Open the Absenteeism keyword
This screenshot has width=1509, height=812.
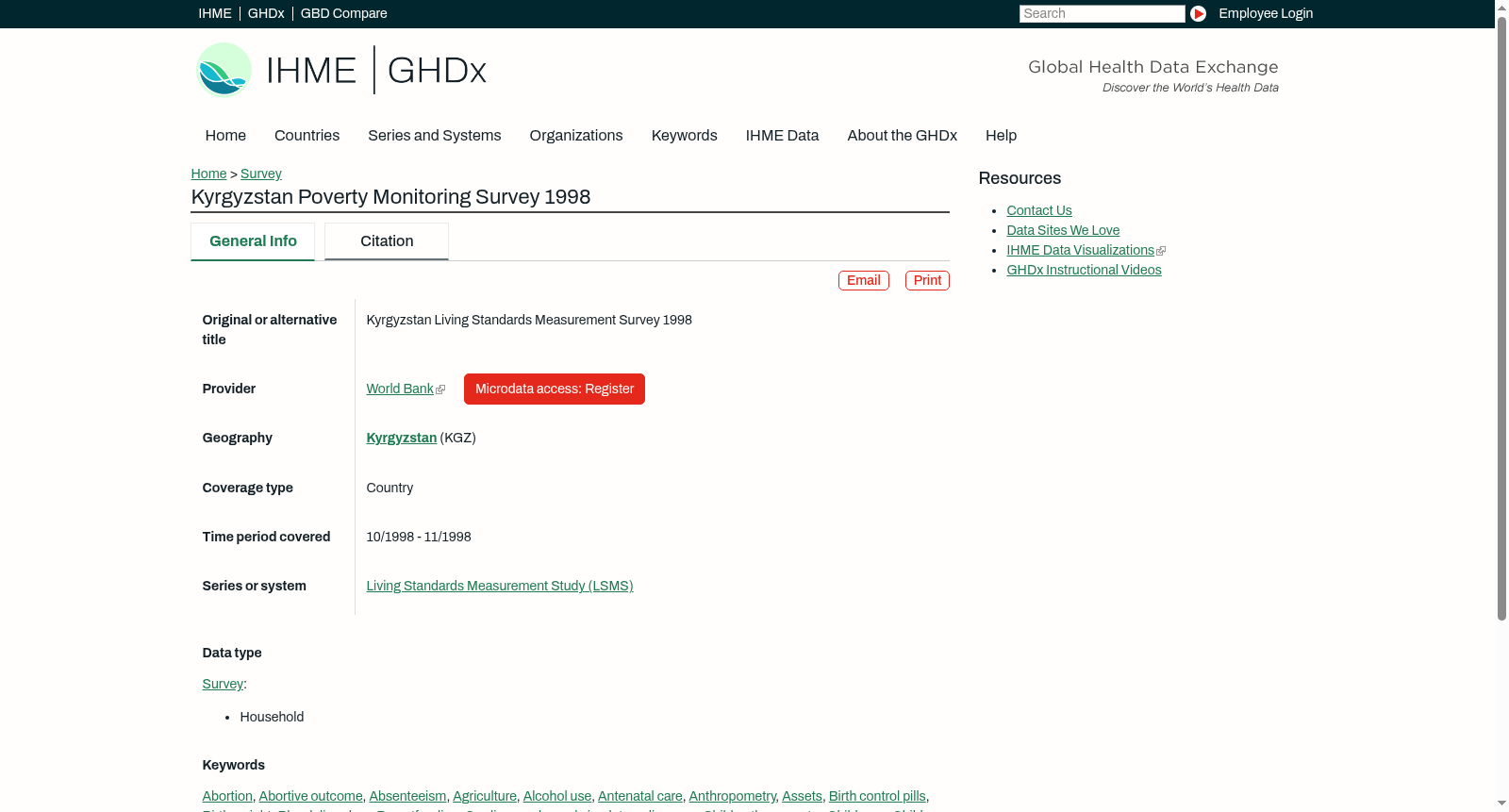point(407,796)
